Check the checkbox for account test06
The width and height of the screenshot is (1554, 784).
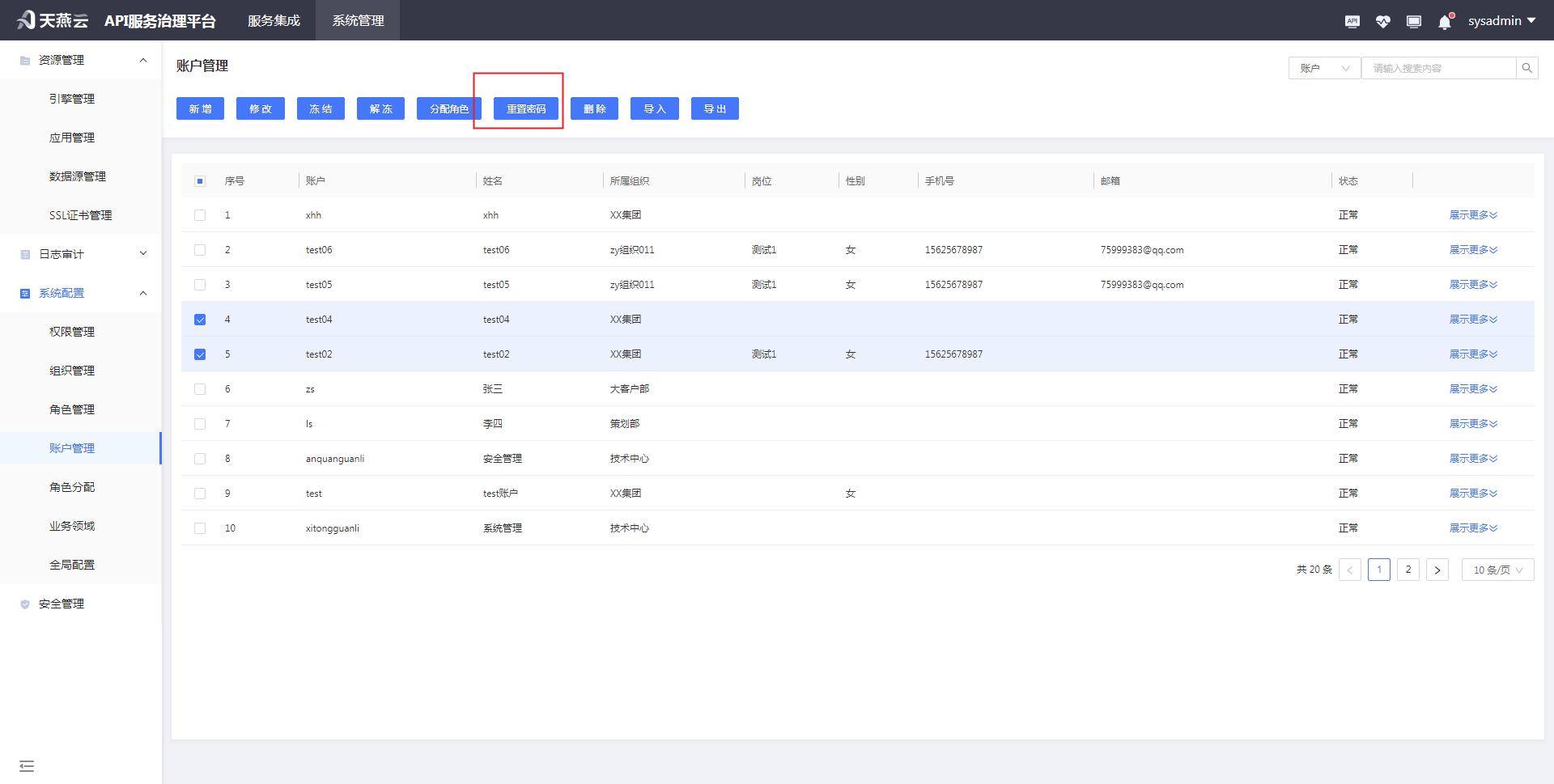coord(200,250)
